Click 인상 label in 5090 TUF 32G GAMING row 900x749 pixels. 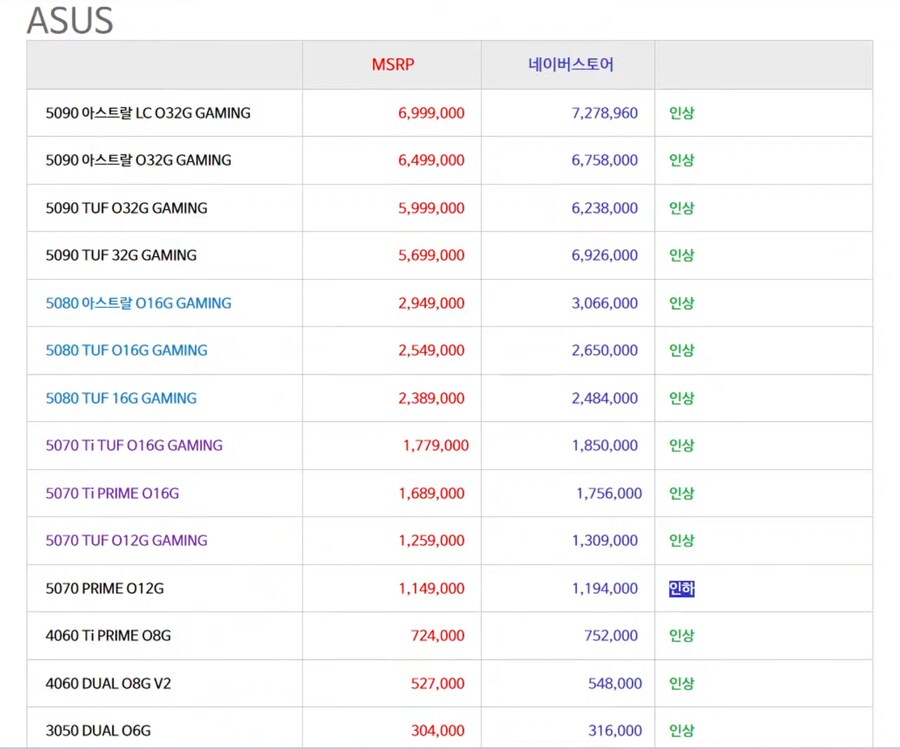coord(682,255)
